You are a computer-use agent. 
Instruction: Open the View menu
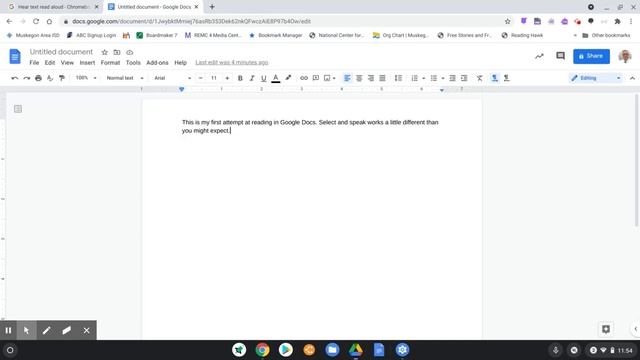pyautogui.click(x=67, y=62)
